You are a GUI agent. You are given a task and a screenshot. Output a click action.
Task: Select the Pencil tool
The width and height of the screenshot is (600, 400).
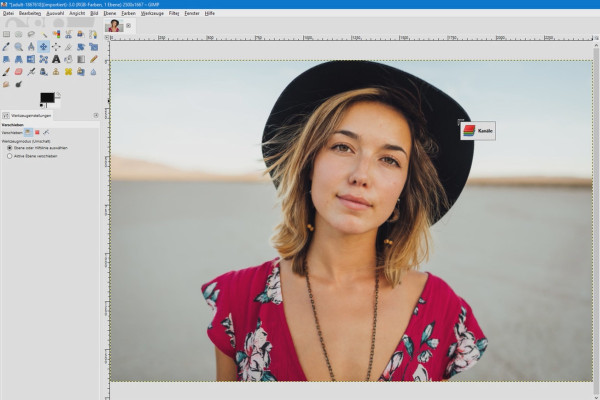(93, 59)
